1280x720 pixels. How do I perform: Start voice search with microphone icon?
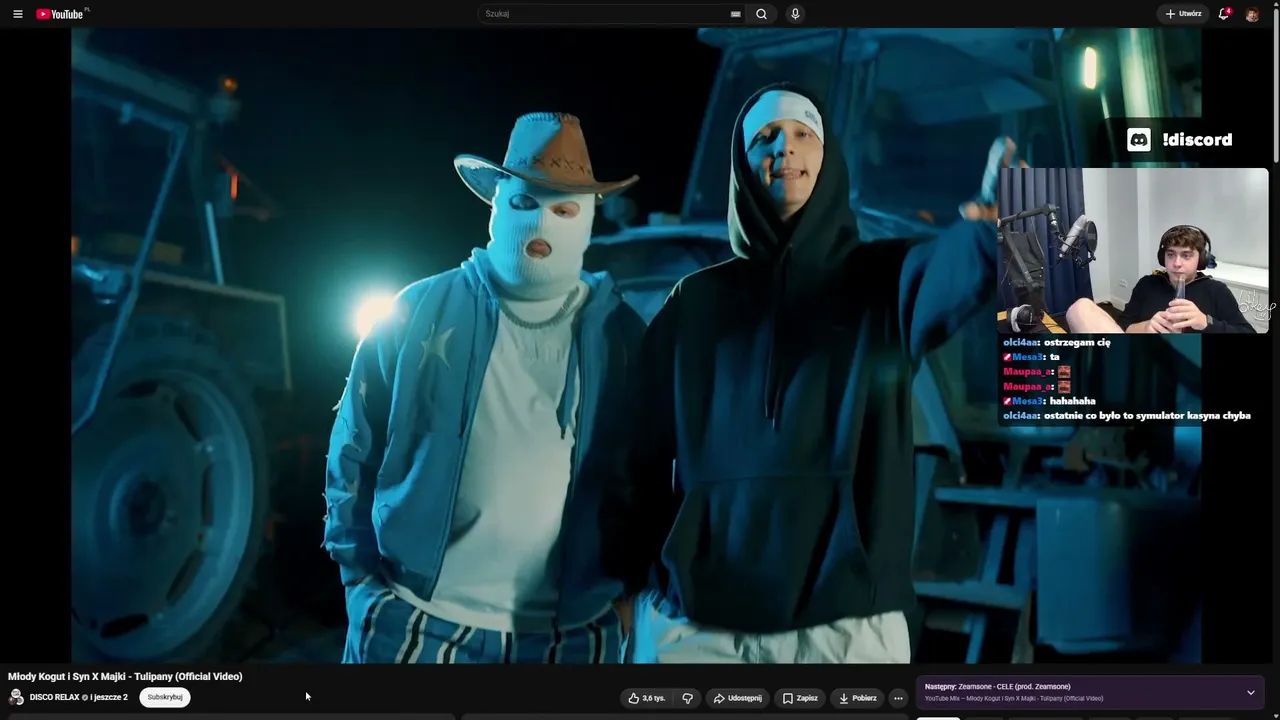point(795,14)
